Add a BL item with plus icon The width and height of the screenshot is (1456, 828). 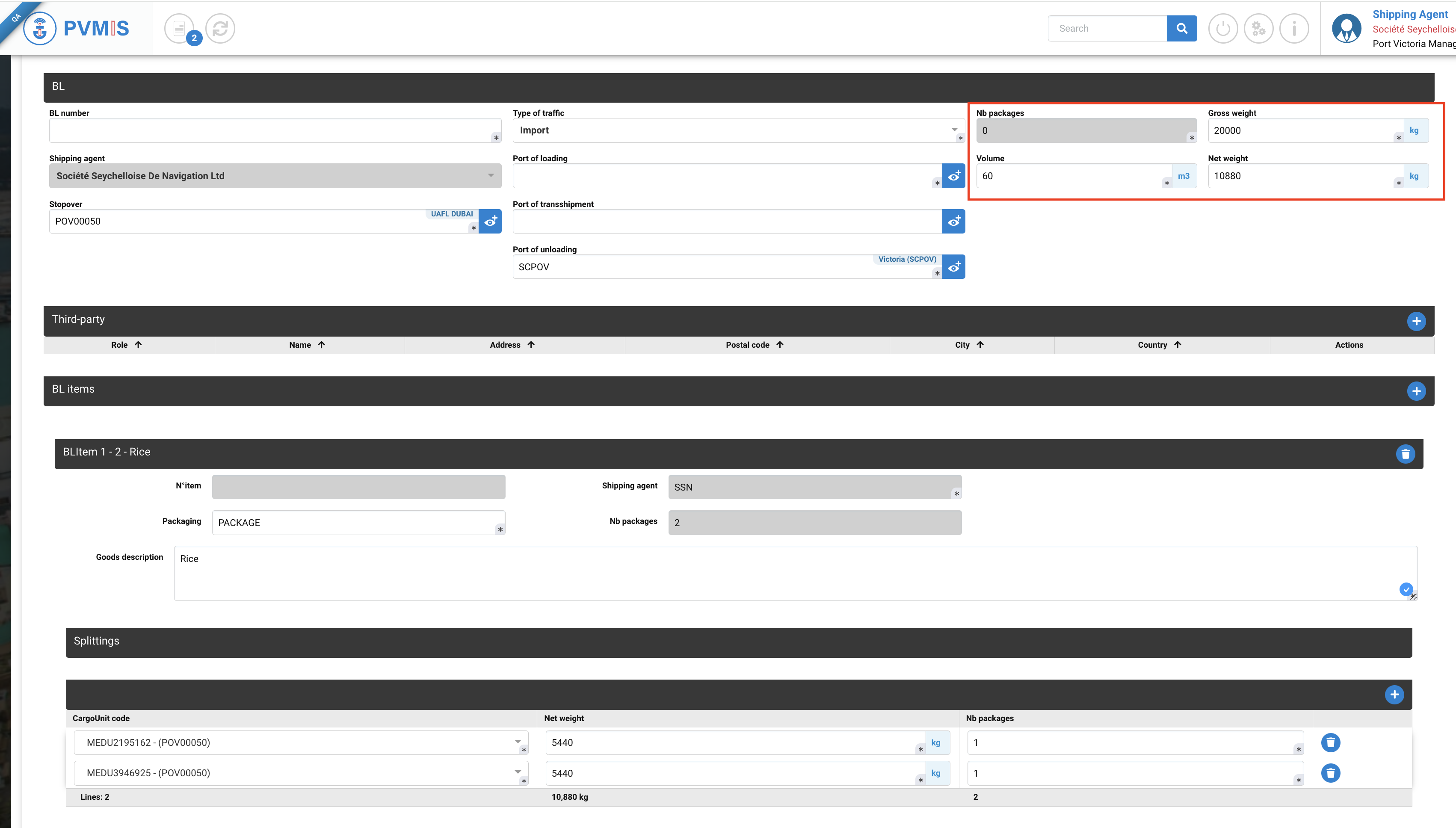tap(1416, 391)
